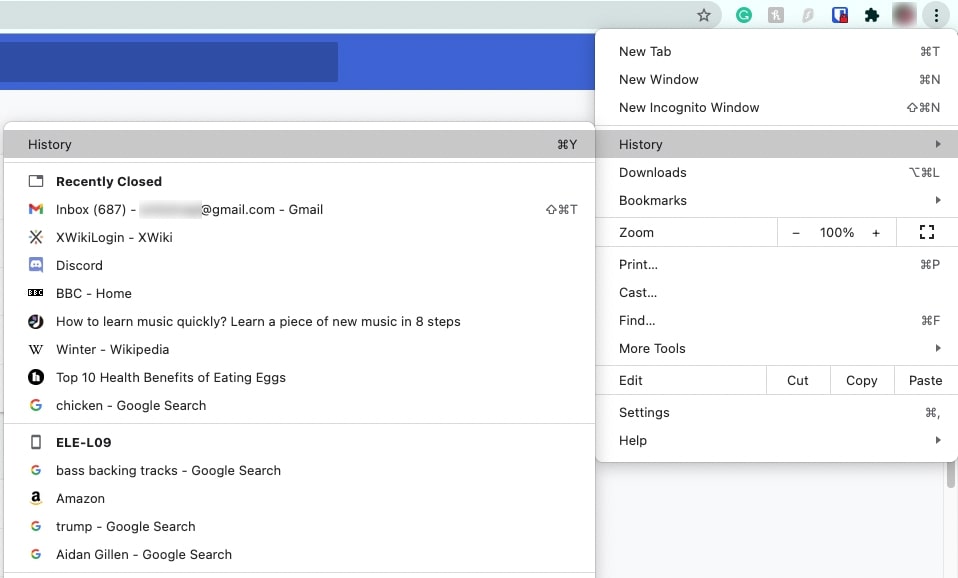Screen dimensions: 958x578
Task: Click the Google icon beside trump search
Action: [36, 526]
